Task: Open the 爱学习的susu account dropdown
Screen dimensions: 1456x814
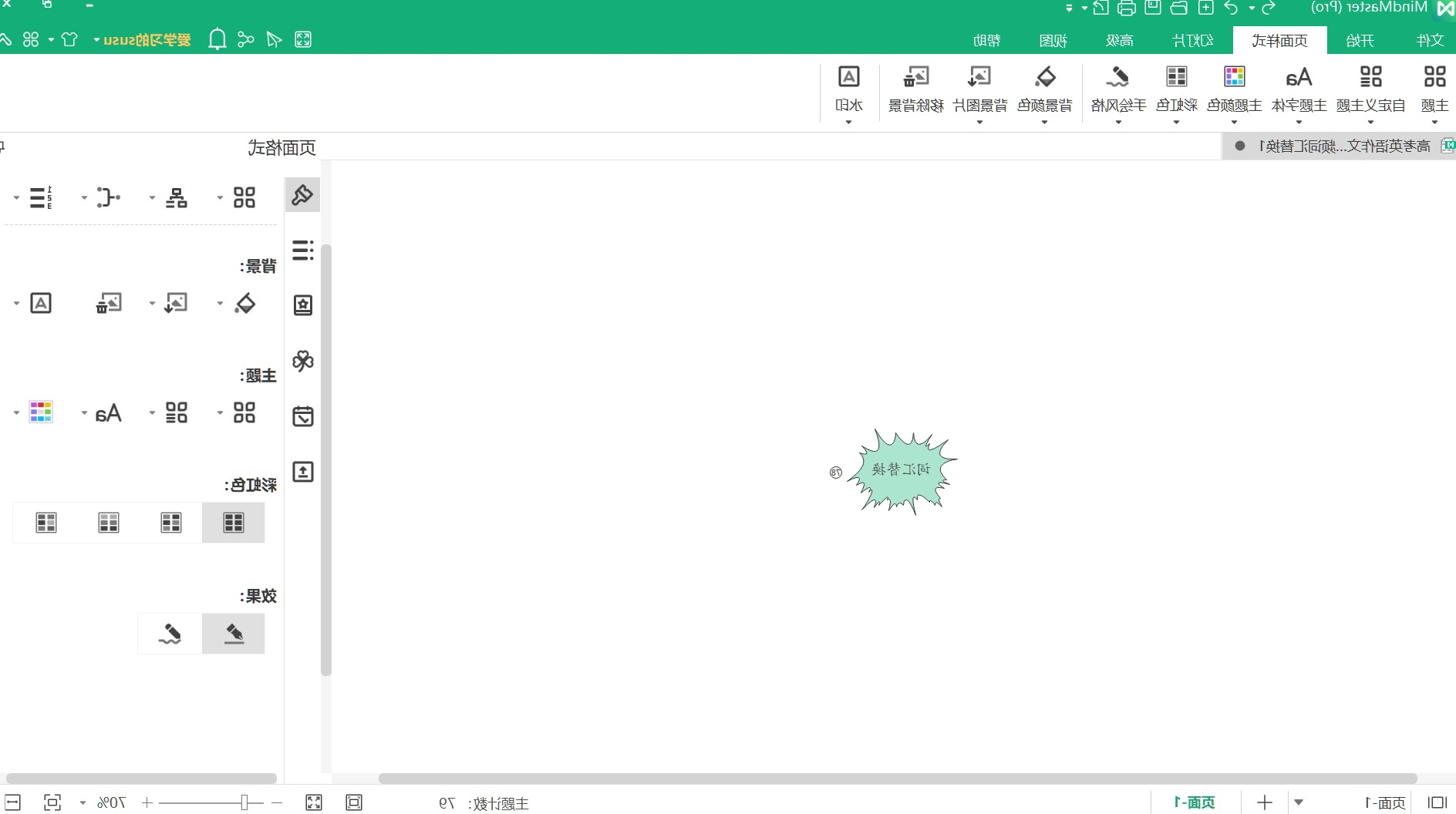Action: pos(142,39)
